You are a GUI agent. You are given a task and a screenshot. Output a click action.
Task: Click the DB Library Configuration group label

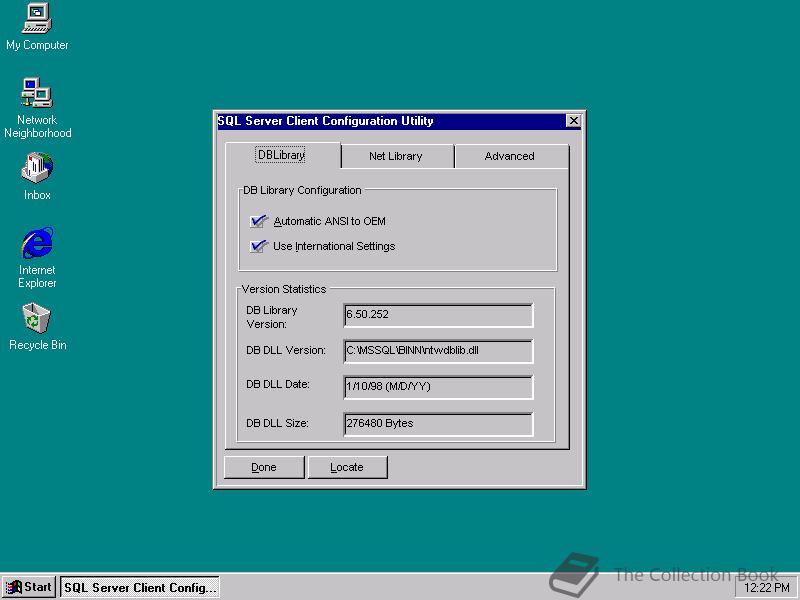tap(302, 190)
